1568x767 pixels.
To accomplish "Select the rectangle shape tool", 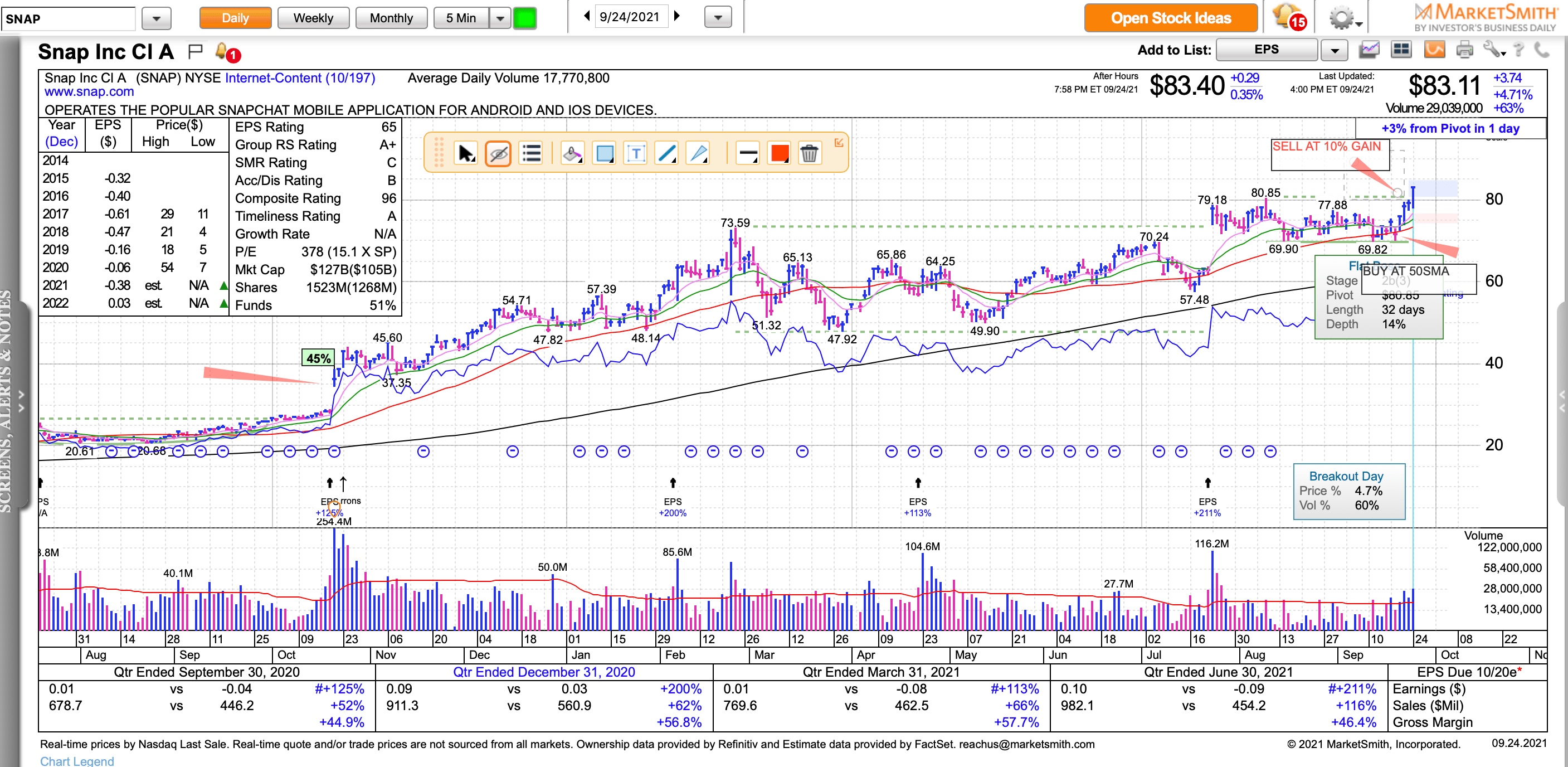I will 605,153.
